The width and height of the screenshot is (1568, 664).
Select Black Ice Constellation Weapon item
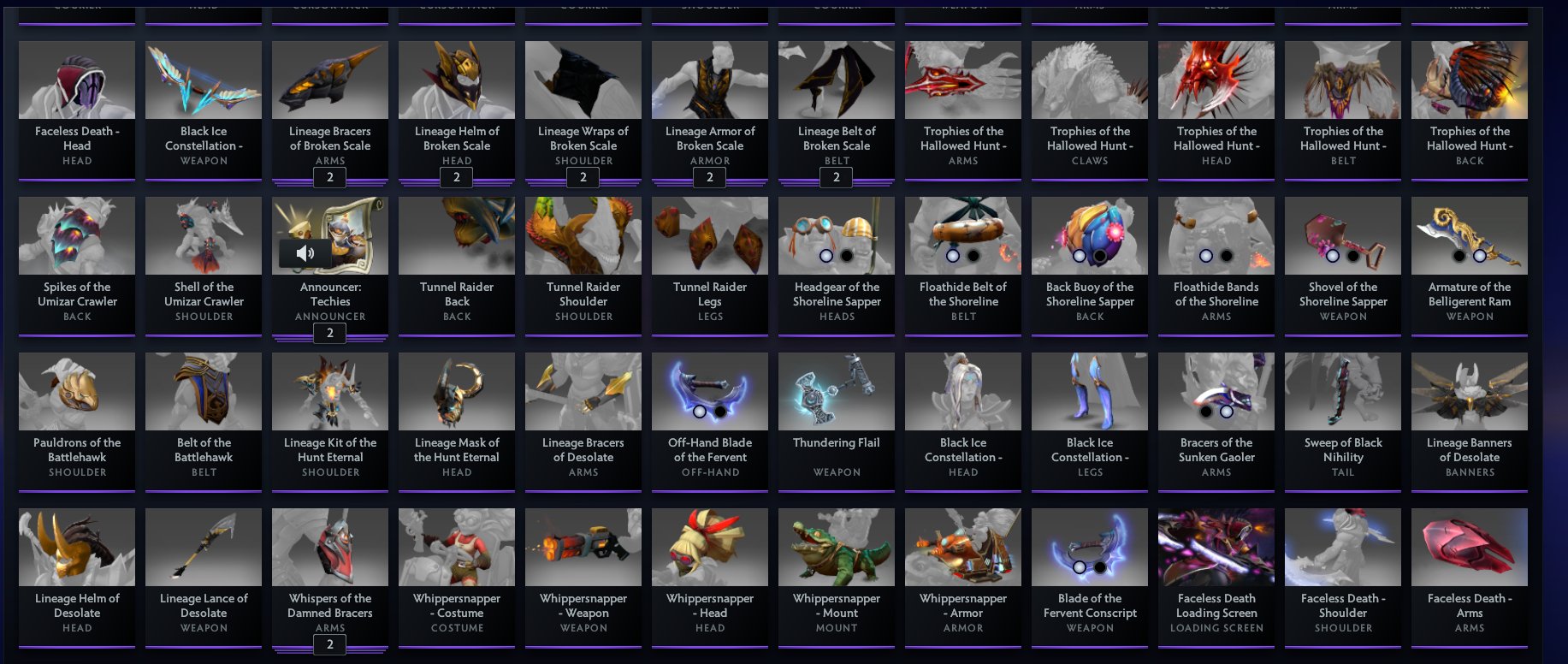[204, 110]
